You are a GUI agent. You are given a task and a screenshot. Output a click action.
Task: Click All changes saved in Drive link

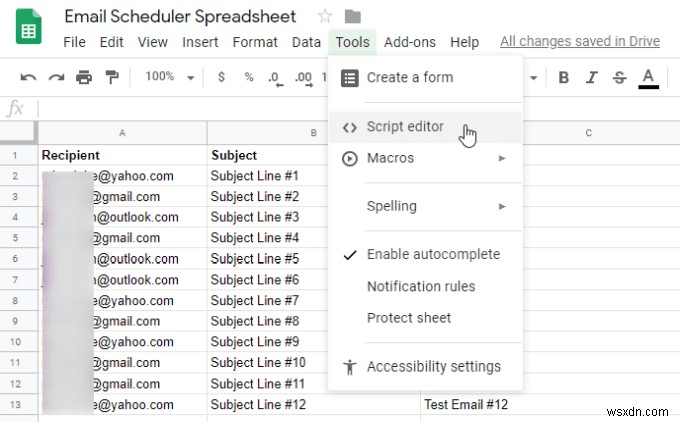pyautogui.click(x=580, y=42)
